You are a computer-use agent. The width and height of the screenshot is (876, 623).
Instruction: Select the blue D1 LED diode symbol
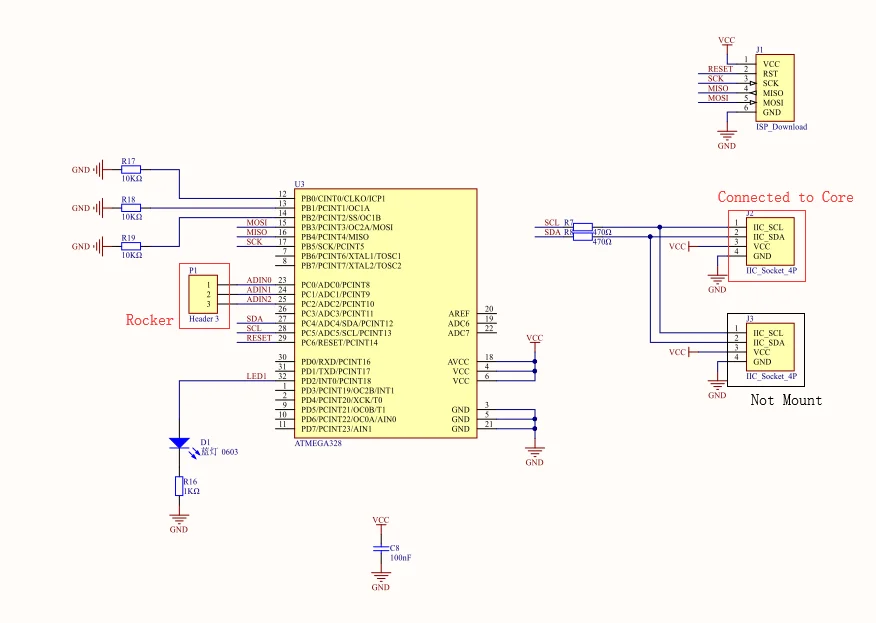click(x=179, y=444)
